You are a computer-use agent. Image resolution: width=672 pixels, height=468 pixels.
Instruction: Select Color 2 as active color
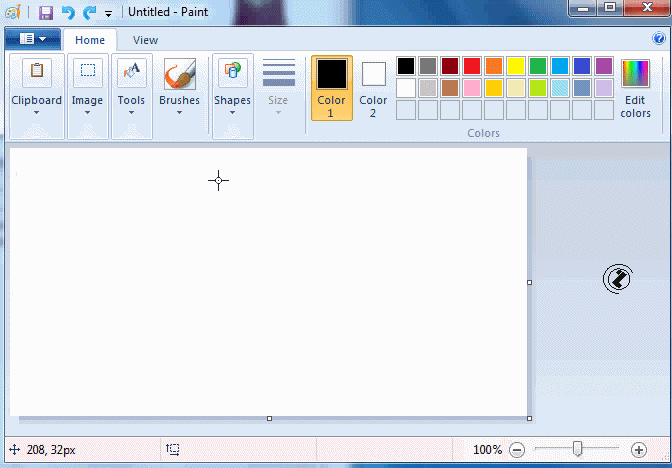click(373, 88)
